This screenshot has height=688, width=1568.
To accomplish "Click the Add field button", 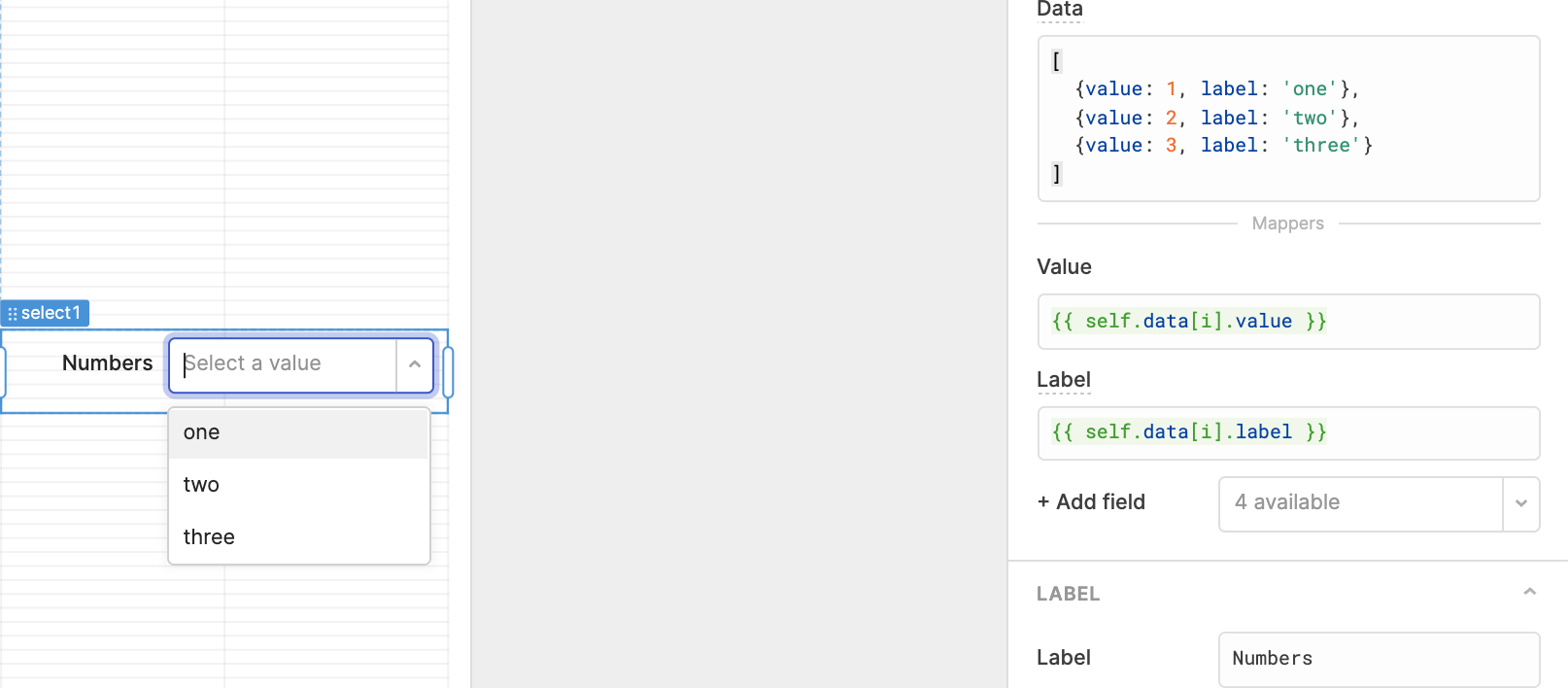I will [x=1091, y=502].
